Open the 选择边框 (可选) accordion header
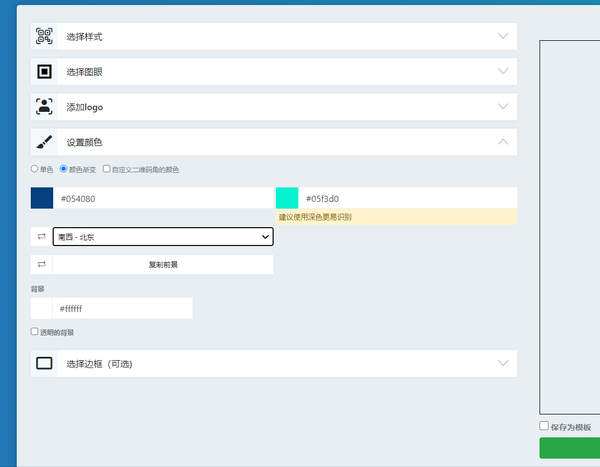 coord(274,363)
